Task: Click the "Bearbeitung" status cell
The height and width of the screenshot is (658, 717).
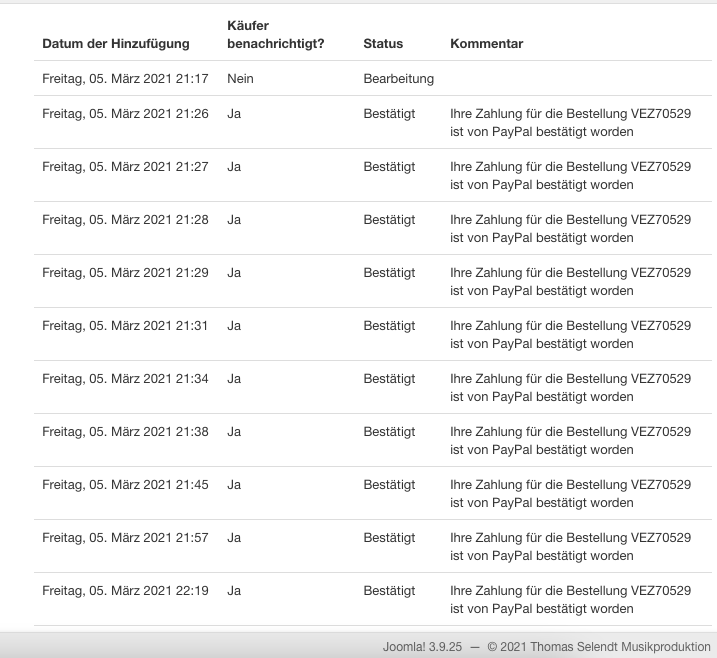Action: point(398,78)
